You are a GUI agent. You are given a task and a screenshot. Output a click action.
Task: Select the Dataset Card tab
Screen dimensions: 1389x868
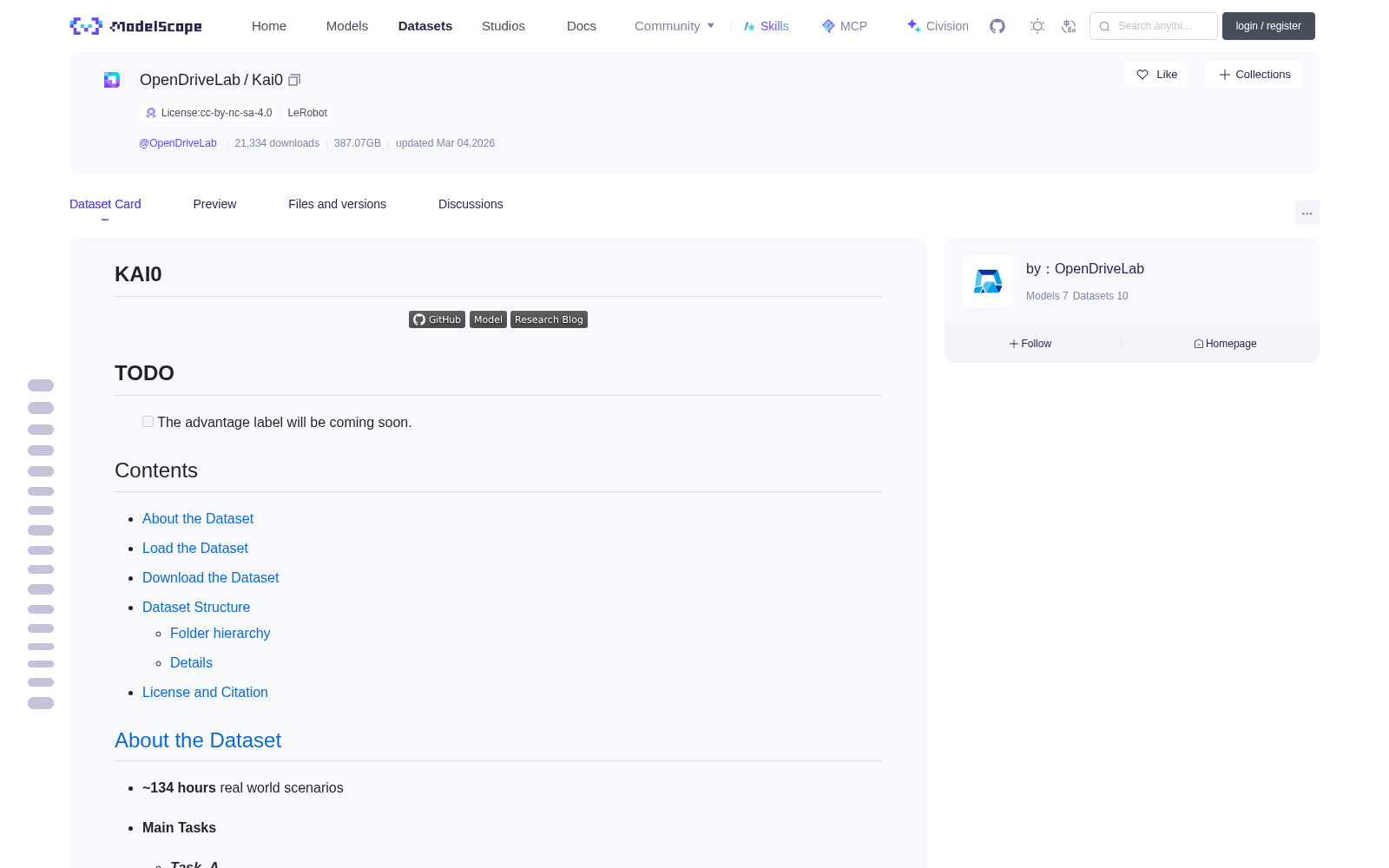(105, 204)
